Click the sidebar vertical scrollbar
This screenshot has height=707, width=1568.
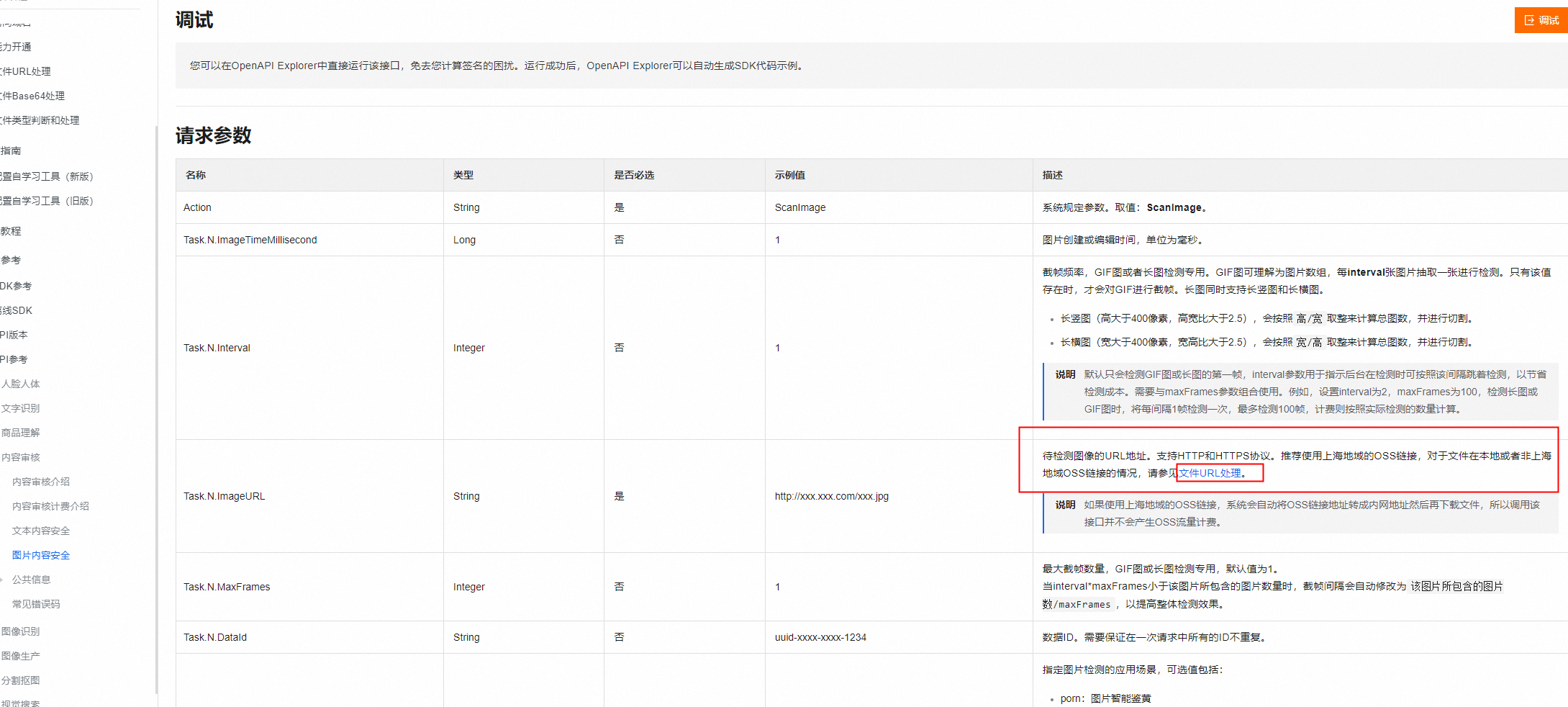click(x=156, y=410)
